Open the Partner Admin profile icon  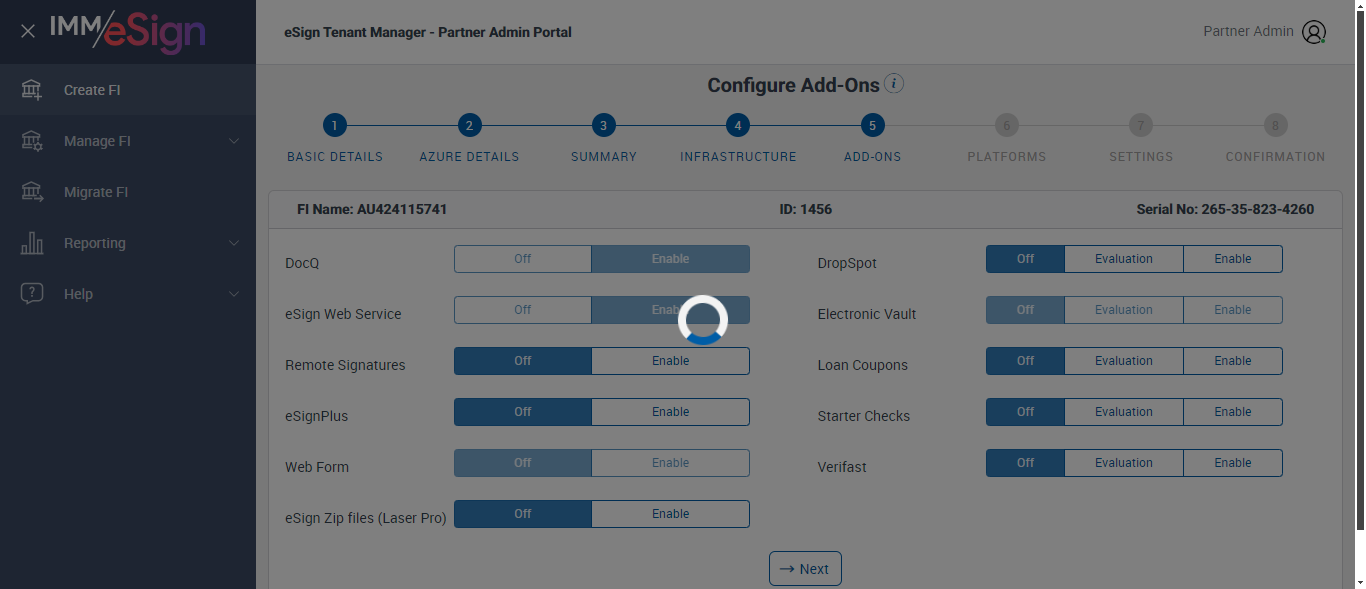point(1314,32)
